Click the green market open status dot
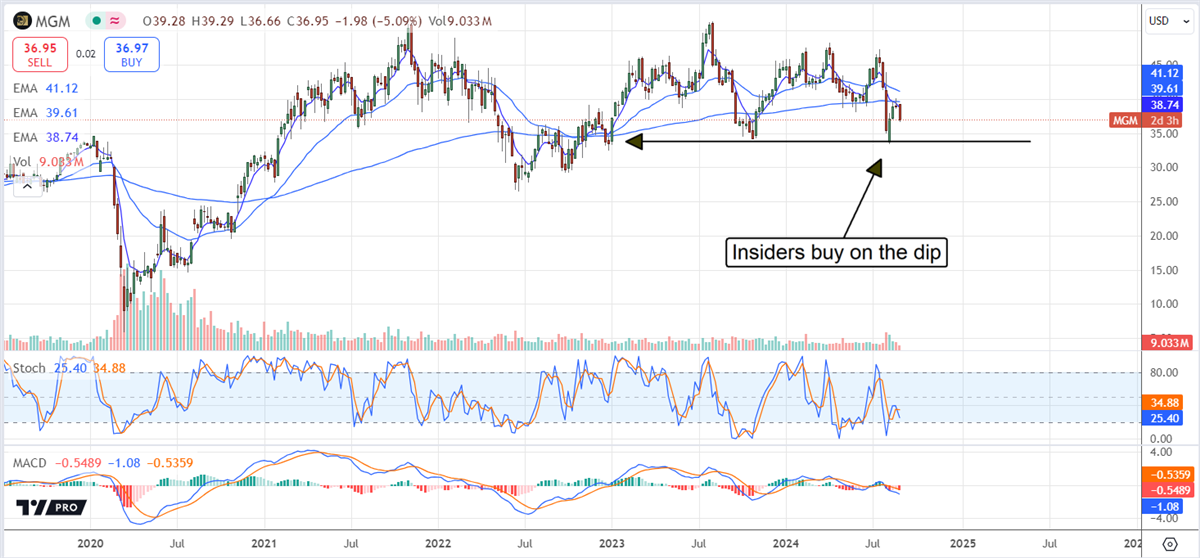This screenshot has width=1200, height=558. (95, 21)
